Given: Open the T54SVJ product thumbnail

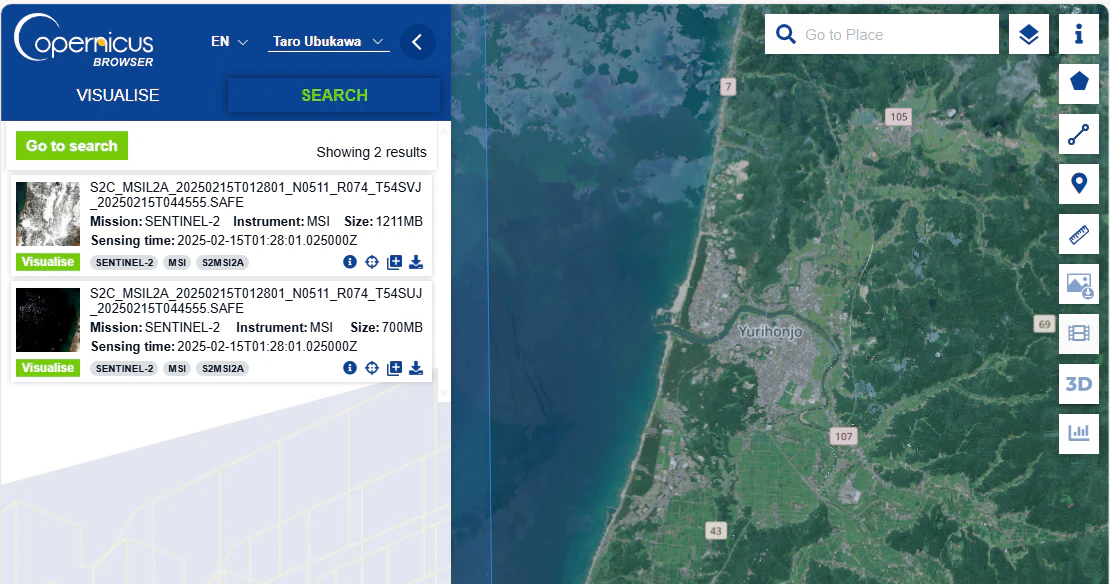Looking at the screenshot, I should pos(48,214).
